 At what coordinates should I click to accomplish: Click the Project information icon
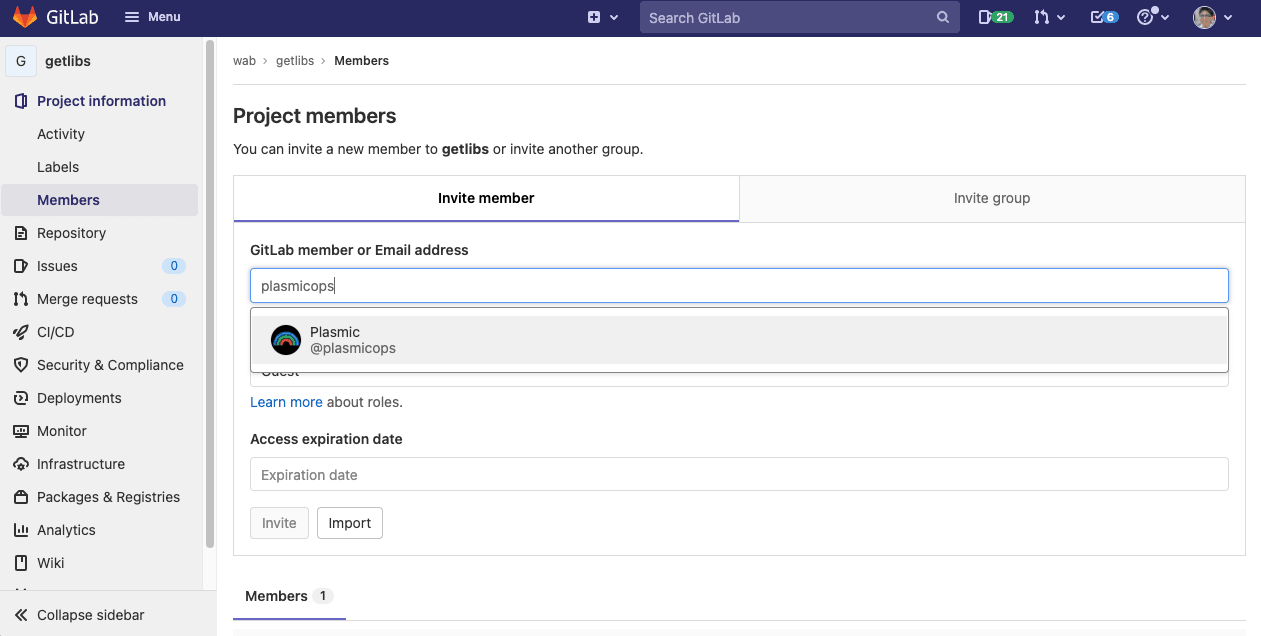click(21, 101)
